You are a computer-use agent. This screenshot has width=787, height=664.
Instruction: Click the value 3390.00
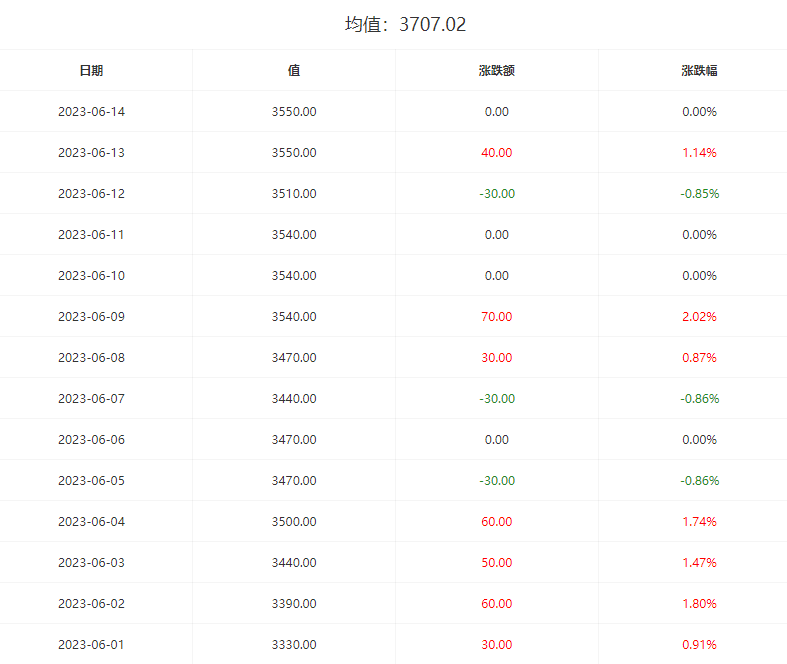(x=294, y=604)
